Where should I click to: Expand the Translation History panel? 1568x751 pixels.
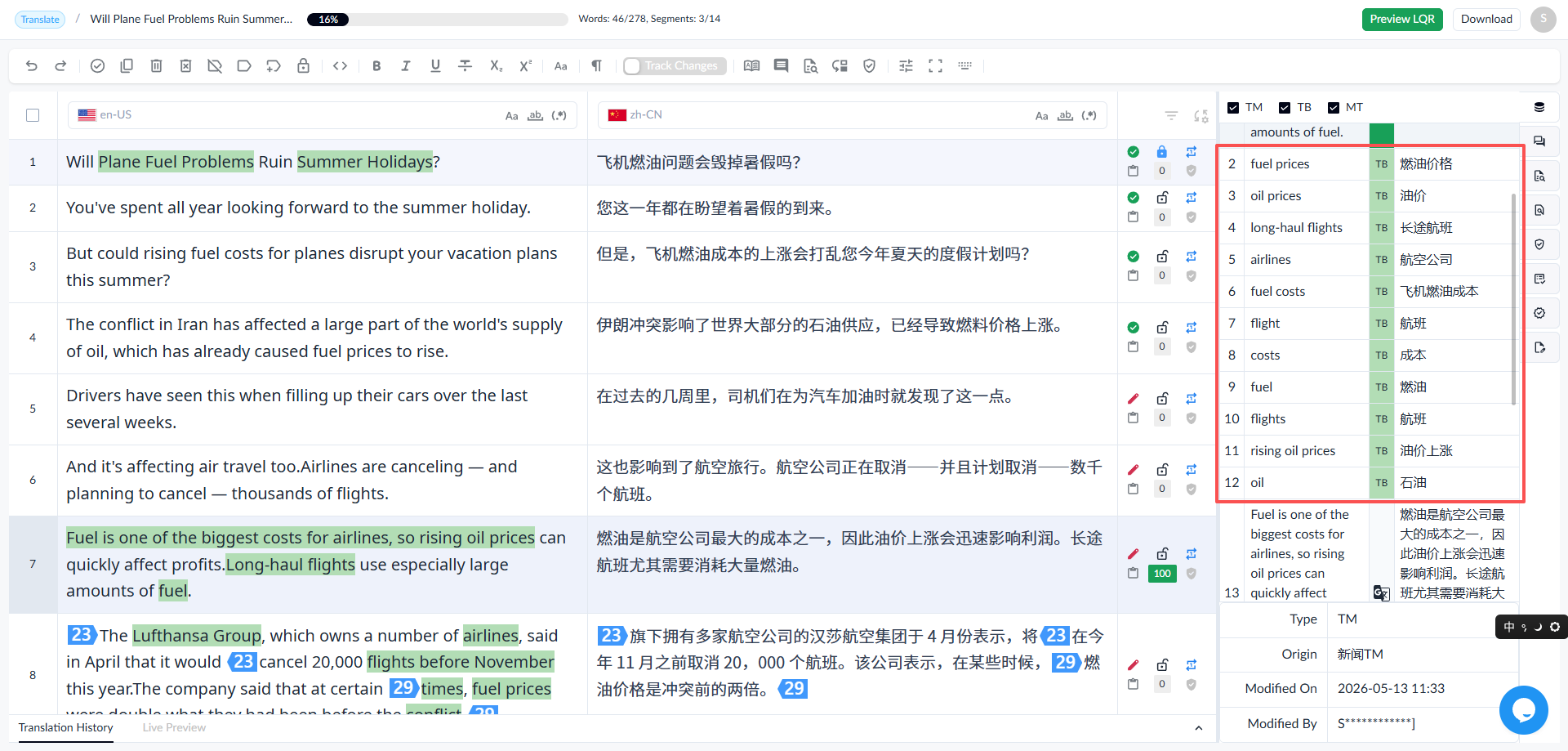pos(1199,728)
